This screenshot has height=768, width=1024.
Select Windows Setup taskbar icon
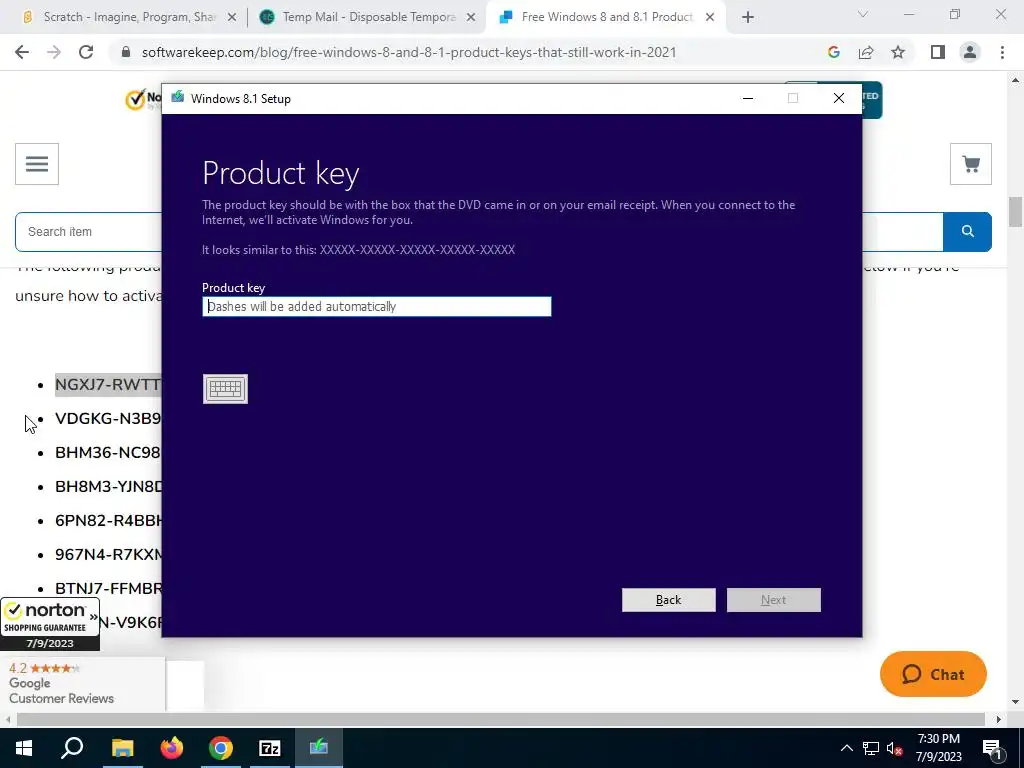(319, 748)
